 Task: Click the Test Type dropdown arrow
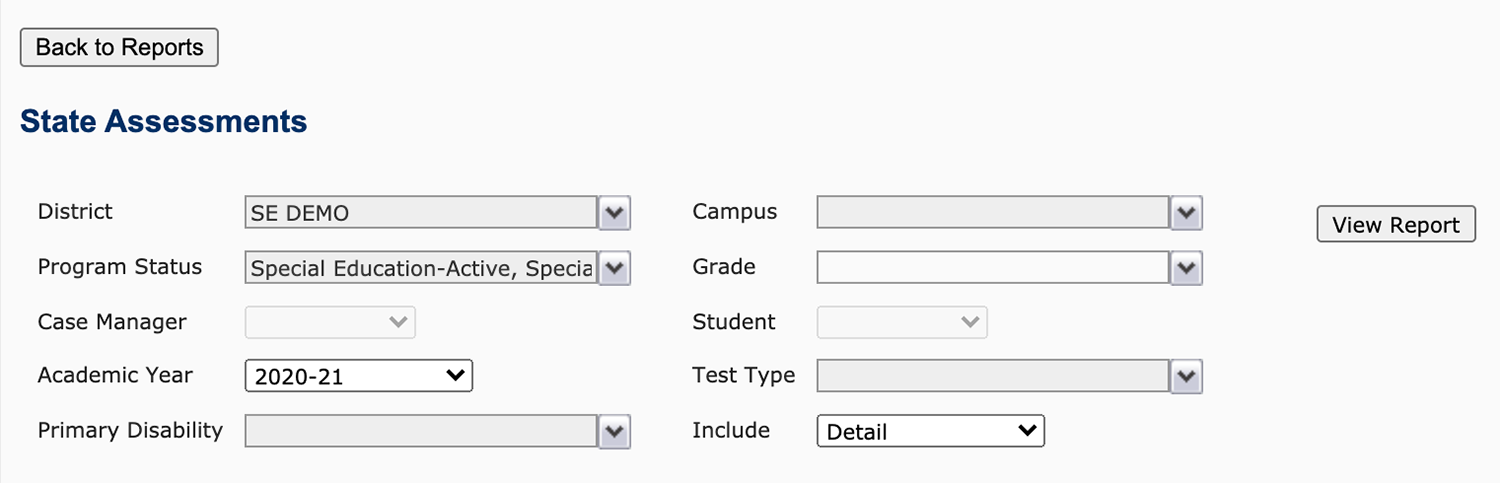(1186, 377)
